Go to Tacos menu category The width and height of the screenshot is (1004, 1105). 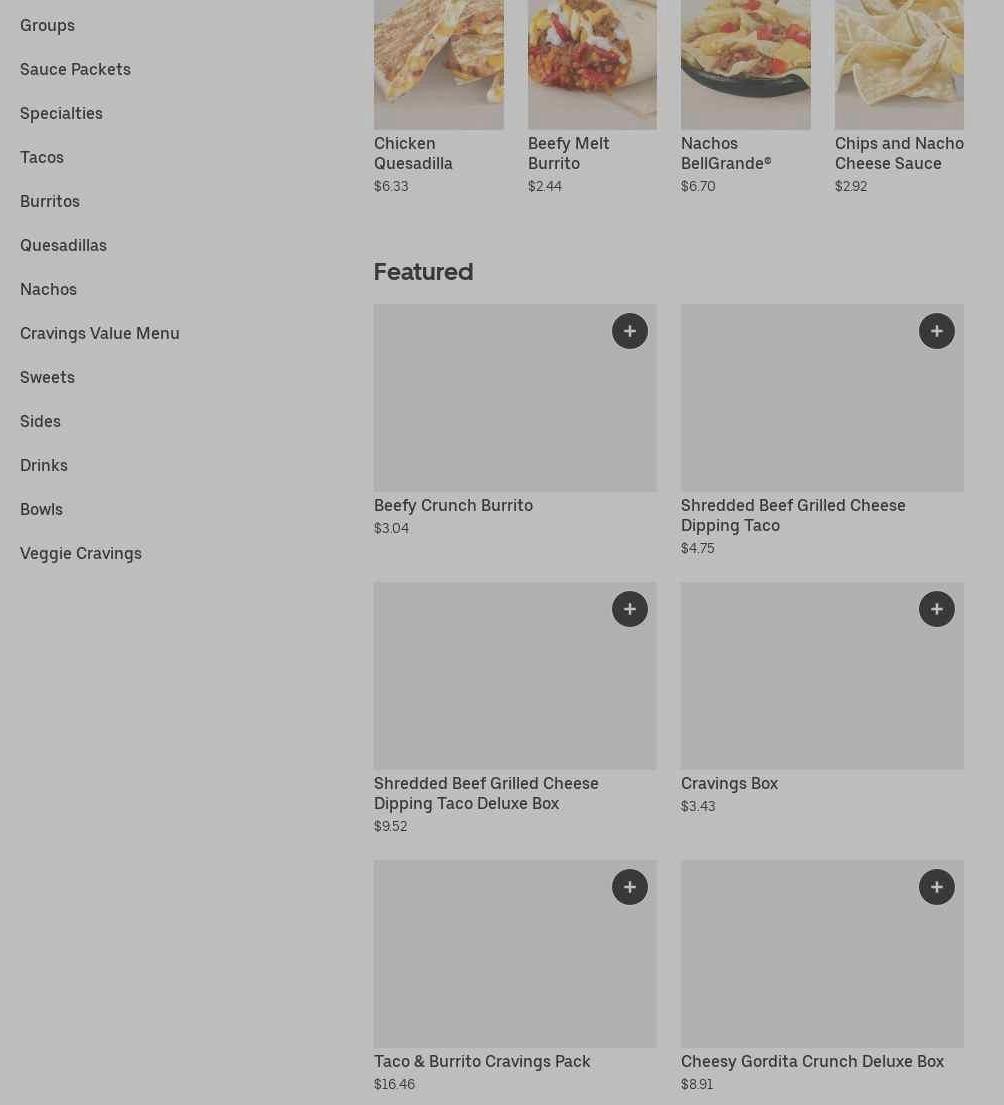(42, 157)
